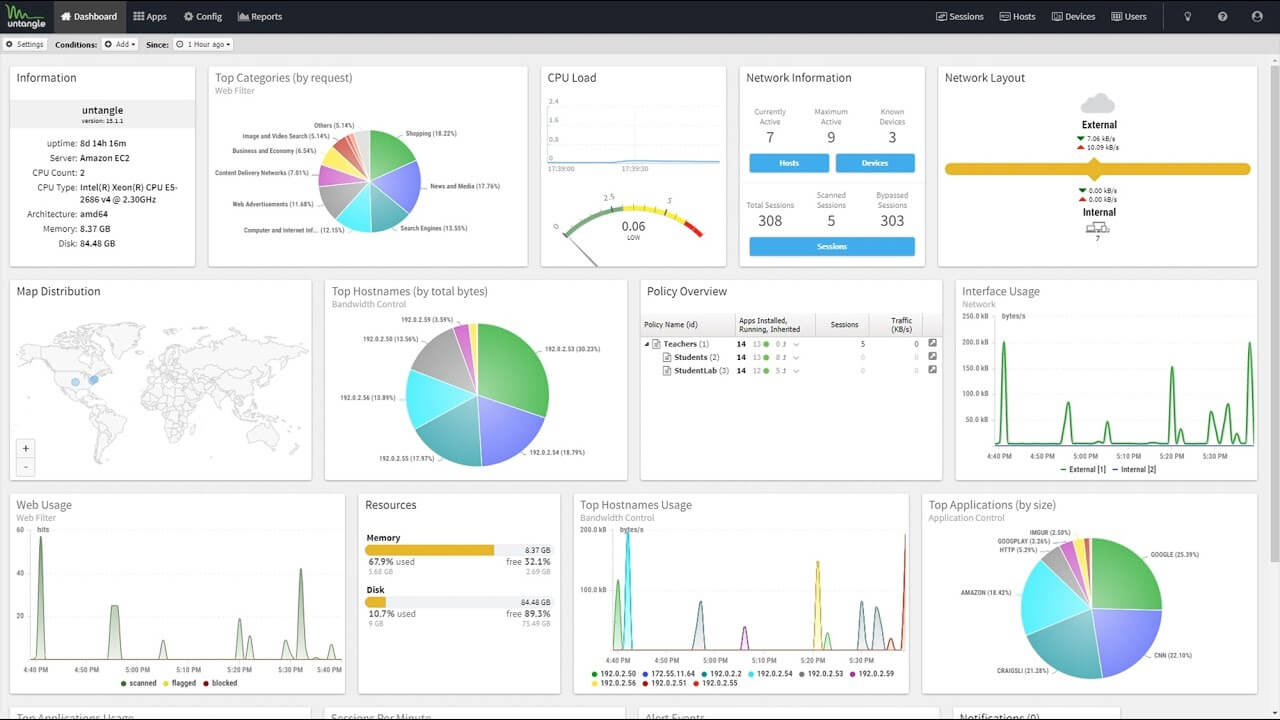Click the Network Layout diamond router node
Viewport: 1280px width, 720px height.
(x=1094, y=169)
